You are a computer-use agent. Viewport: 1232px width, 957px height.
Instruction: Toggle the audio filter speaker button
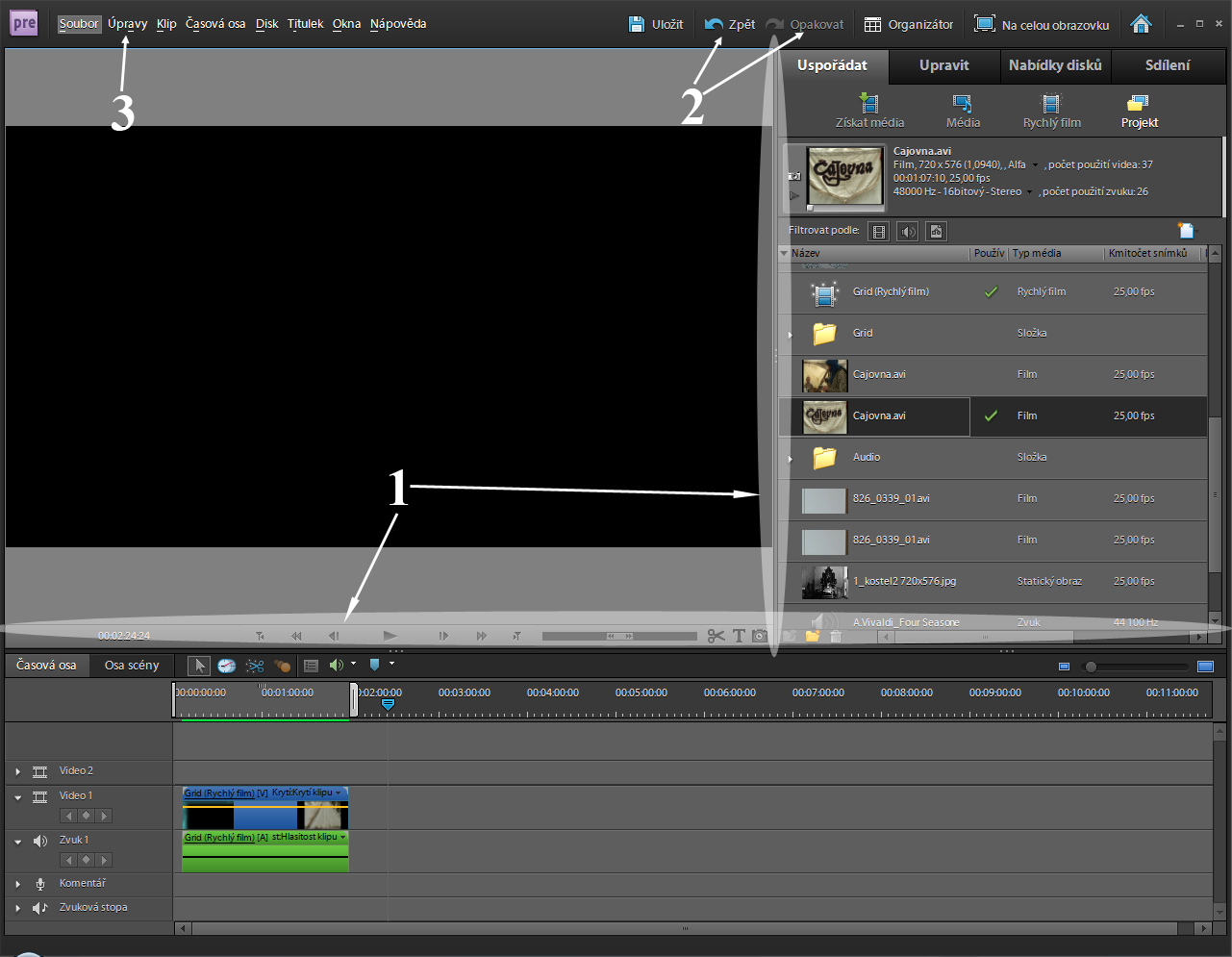pyautogui.click(x=907, y=231)
